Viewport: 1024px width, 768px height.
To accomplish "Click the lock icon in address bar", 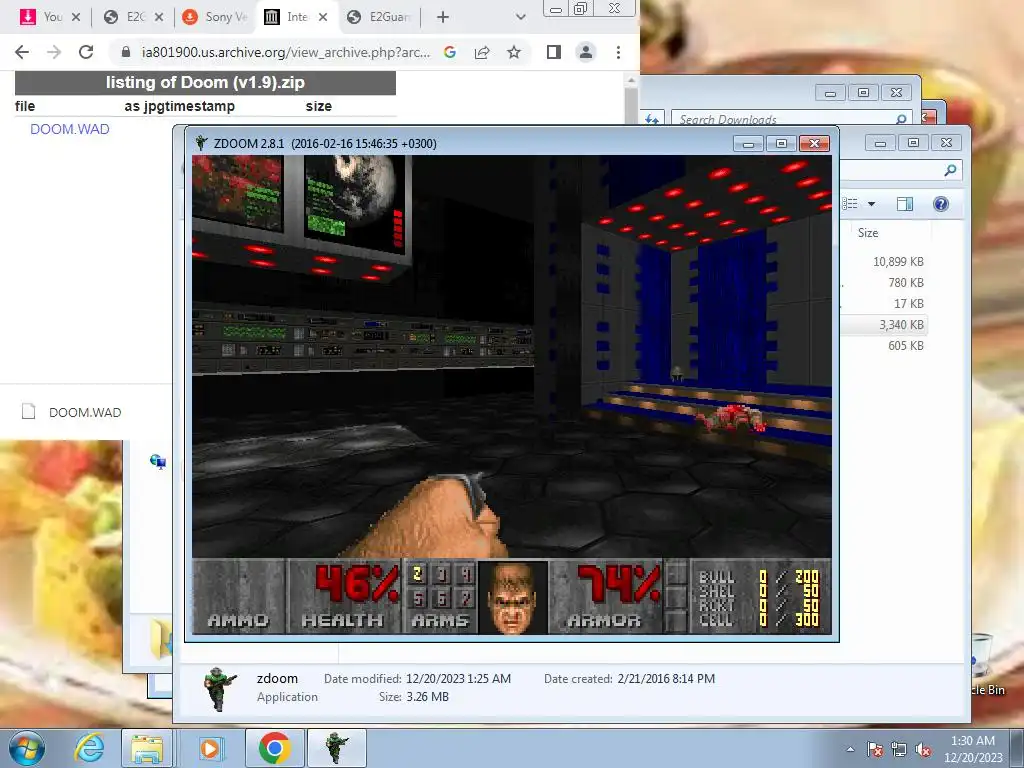I will 126,52.
